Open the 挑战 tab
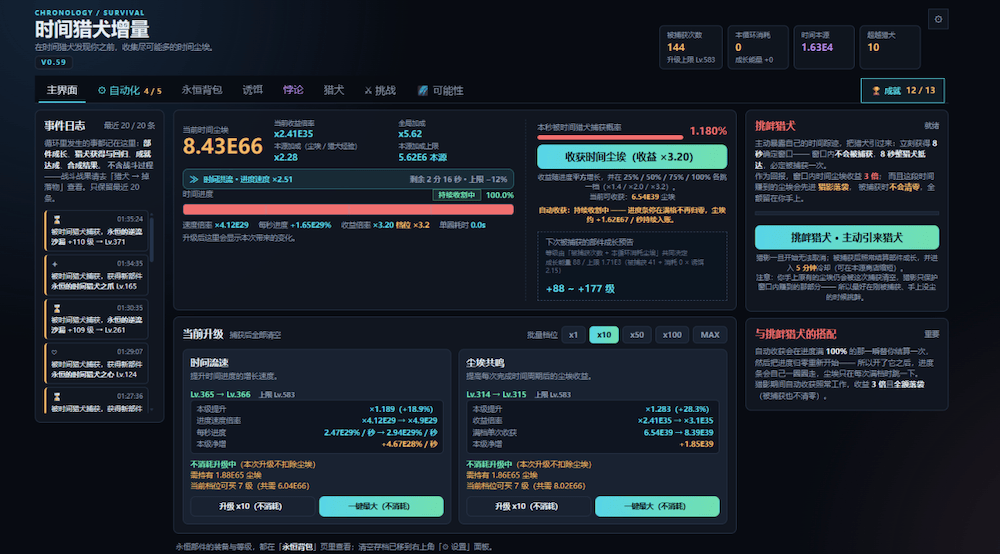The image size is (1000, 554). (380, 91)
